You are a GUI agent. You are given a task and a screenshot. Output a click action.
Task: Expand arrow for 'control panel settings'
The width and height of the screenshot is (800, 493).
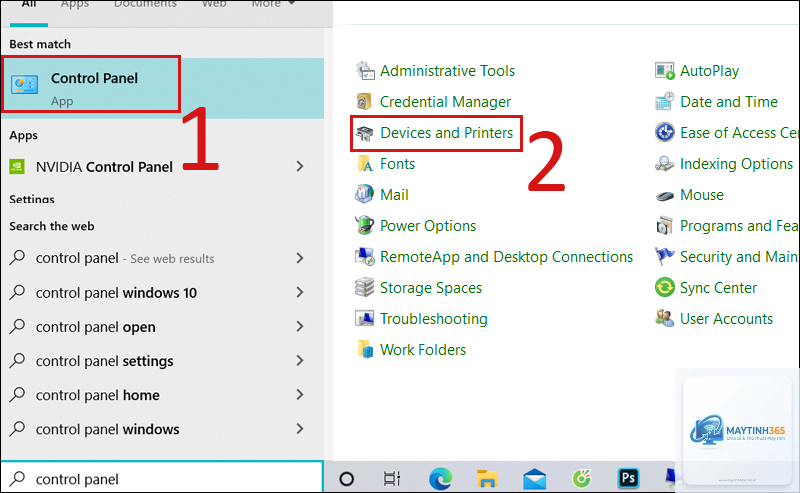(300, 361)
